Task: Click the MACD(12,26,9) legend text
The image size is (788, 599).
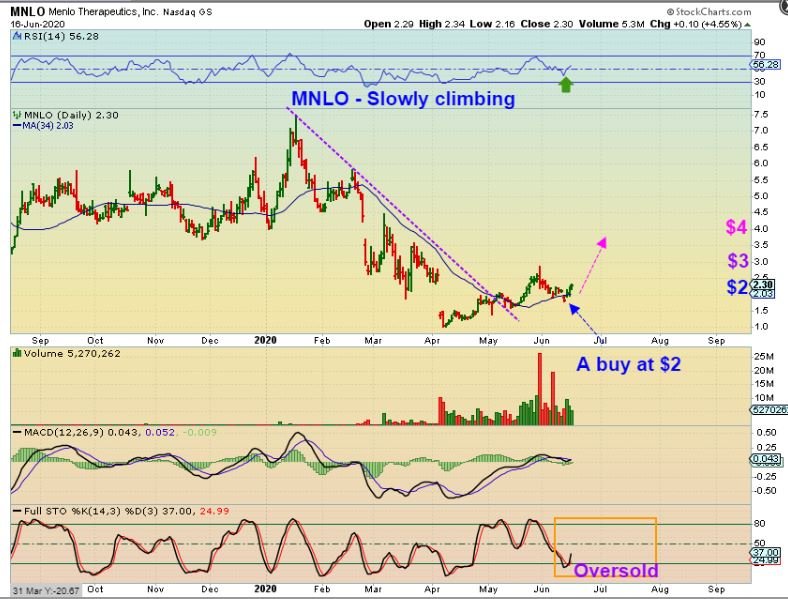Action: 64,432
